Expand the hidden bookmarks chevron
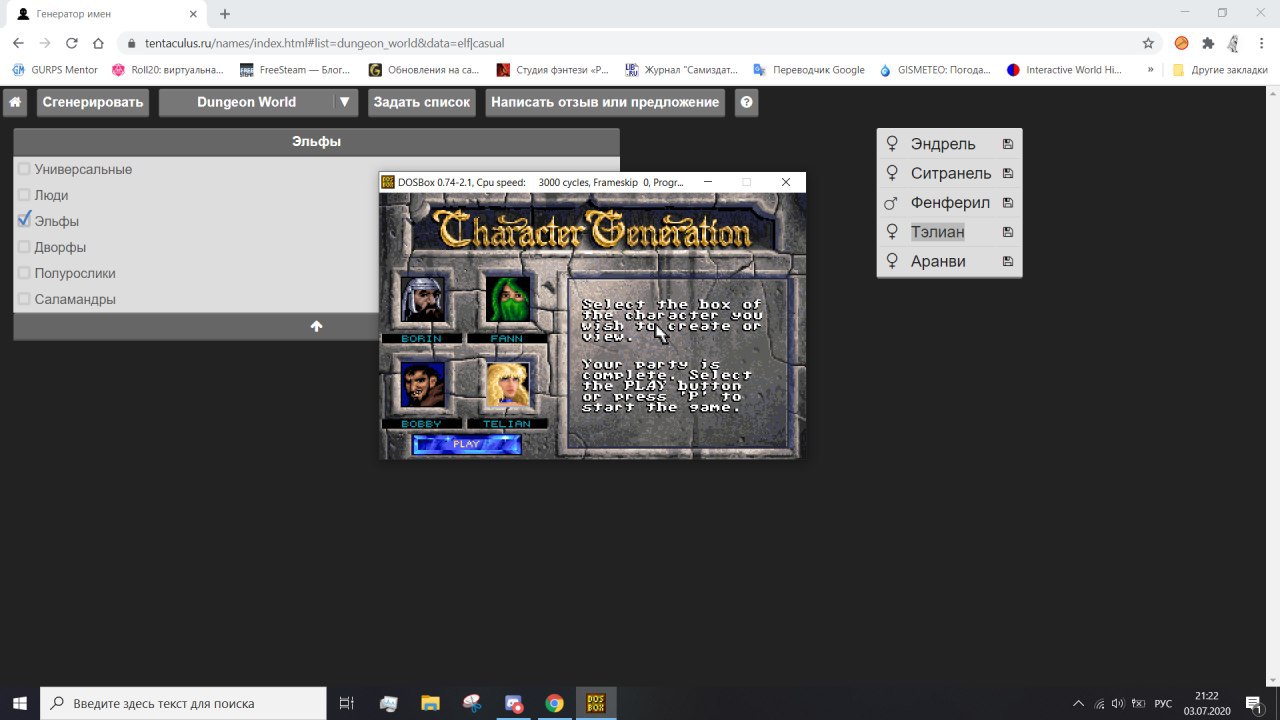 click(1150, 70)
